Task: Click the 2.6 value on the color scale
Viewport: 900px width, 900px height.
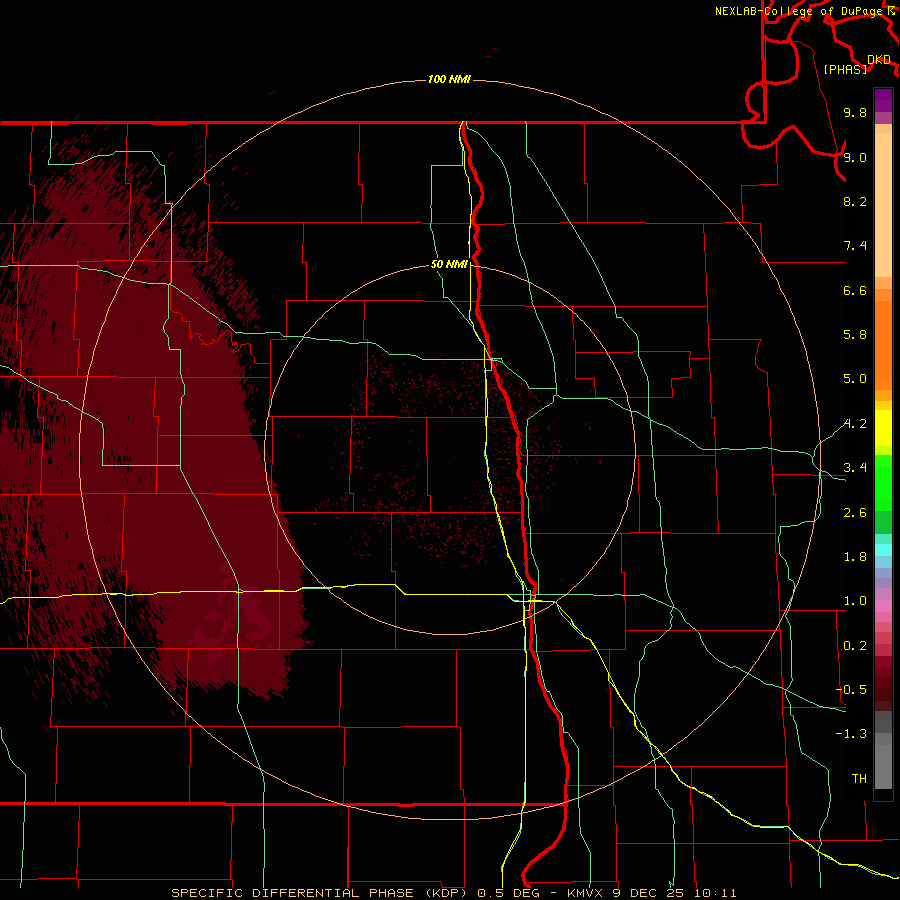Action: pos(855,513)
